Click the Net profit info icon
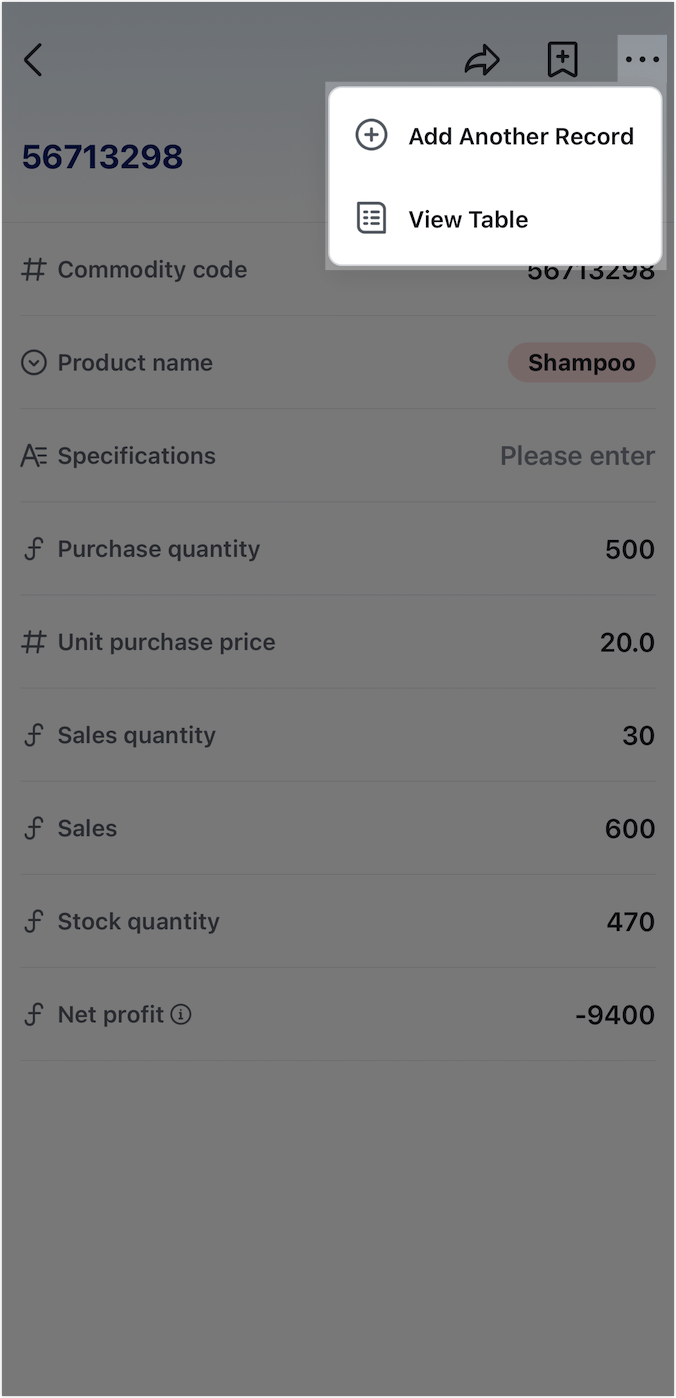Image resolution: width=676 pixels, height=1398 pixels. pos(181,1015)
